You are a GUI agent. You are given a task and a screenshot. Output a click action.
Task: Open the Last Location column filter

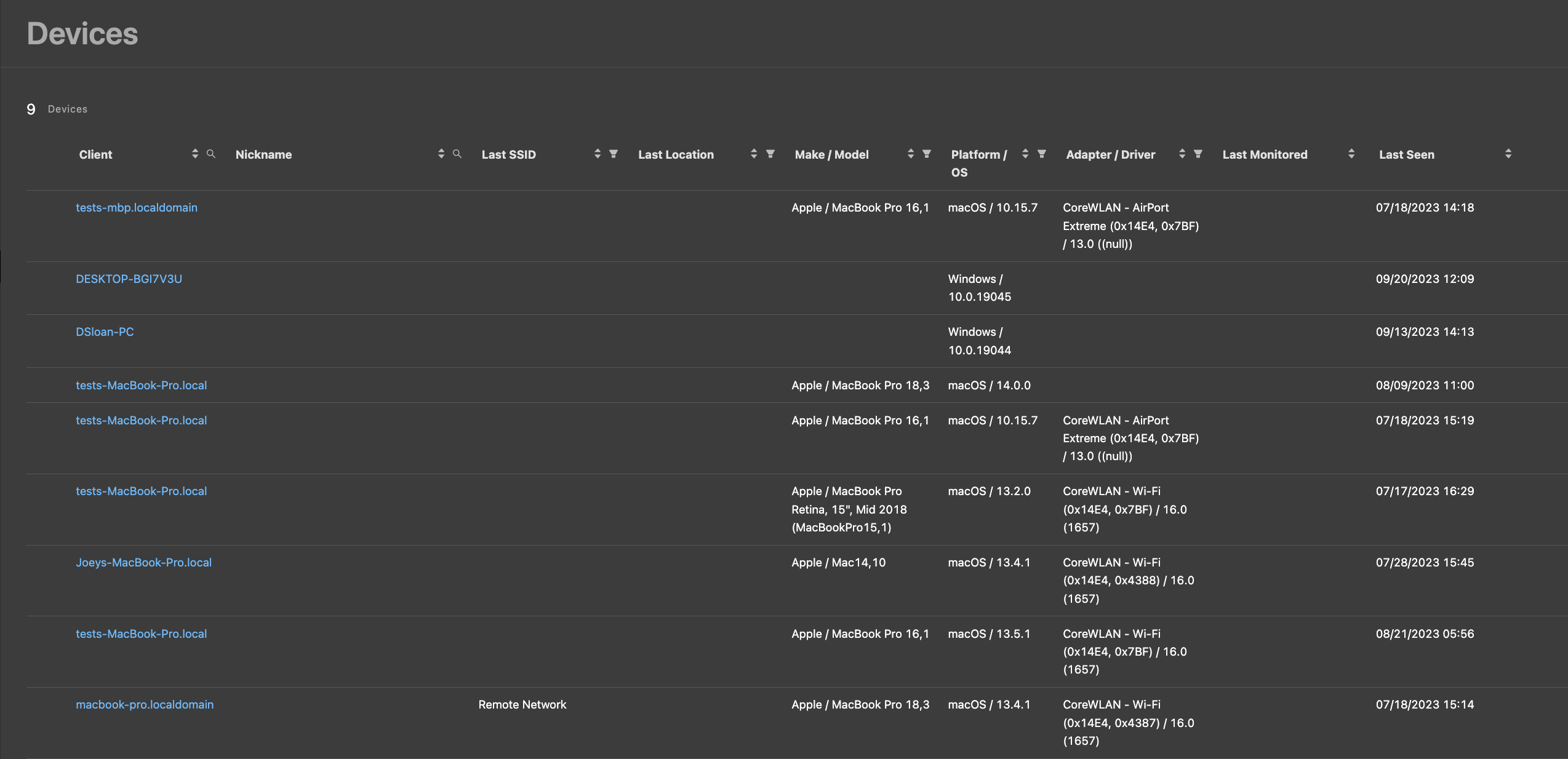[x=770, y=154]
